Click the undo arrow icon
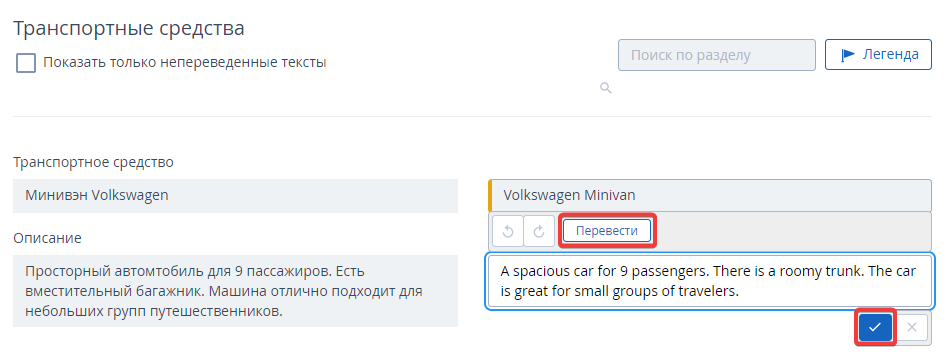The width and height of the screenshot is (948, 361). pyautogui.click(x=508, y=232)
